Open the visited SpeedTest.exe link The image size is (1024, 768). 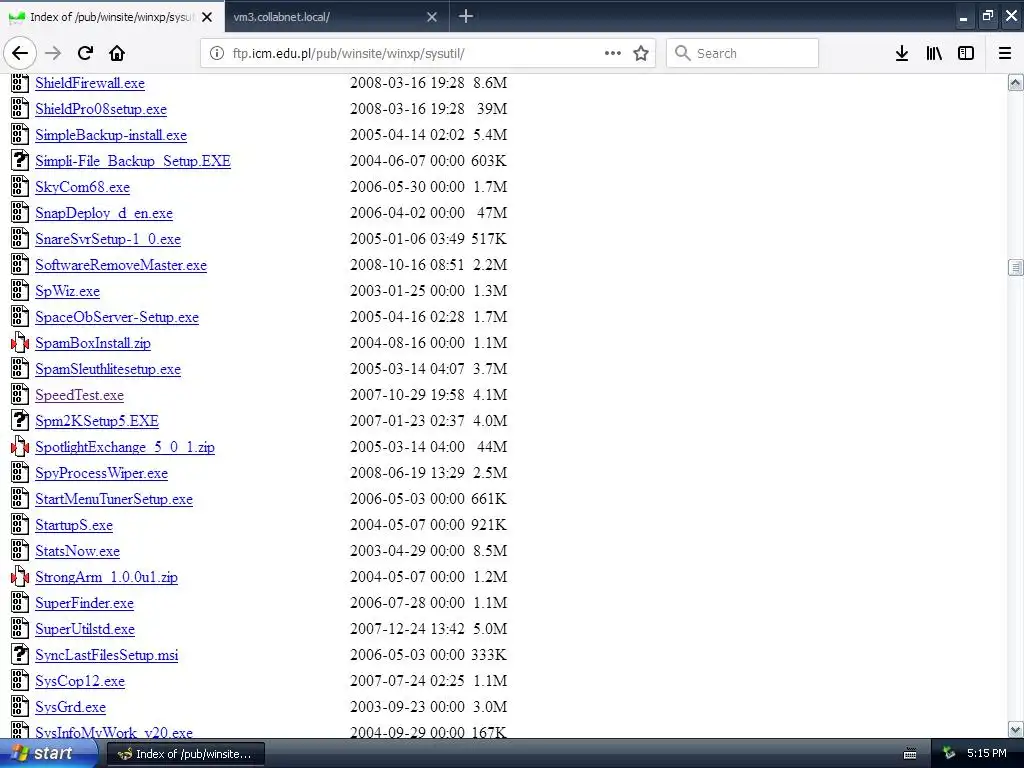tap(79, 395)
